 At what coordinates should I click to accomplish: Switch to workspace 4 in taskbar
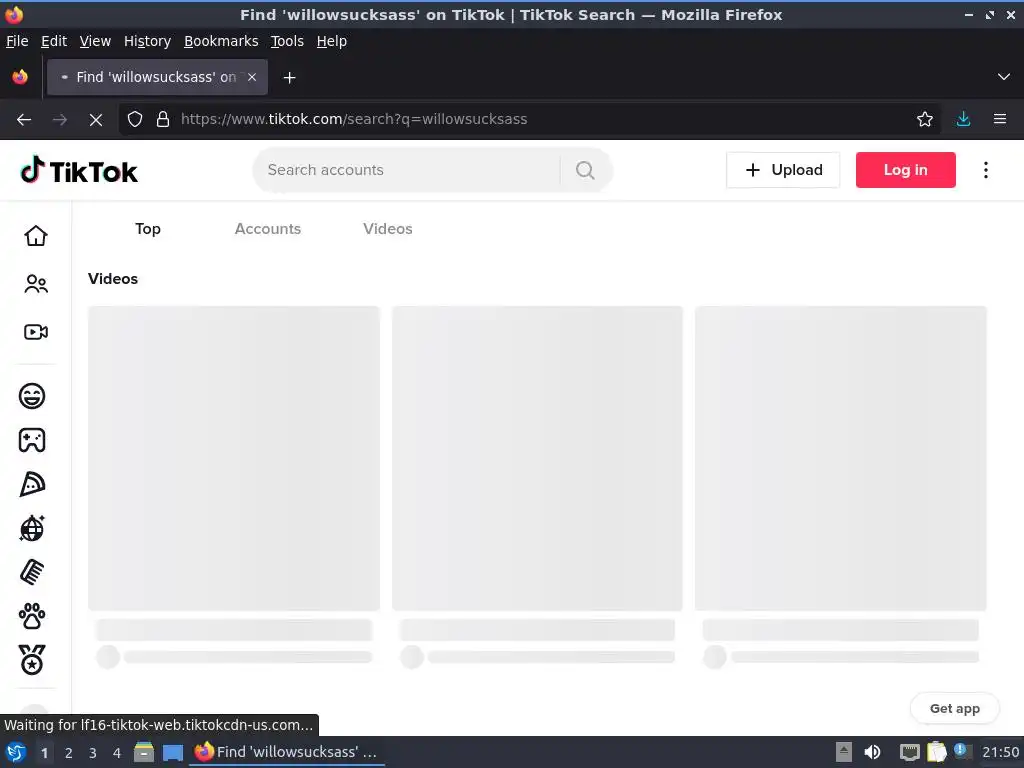117,753
